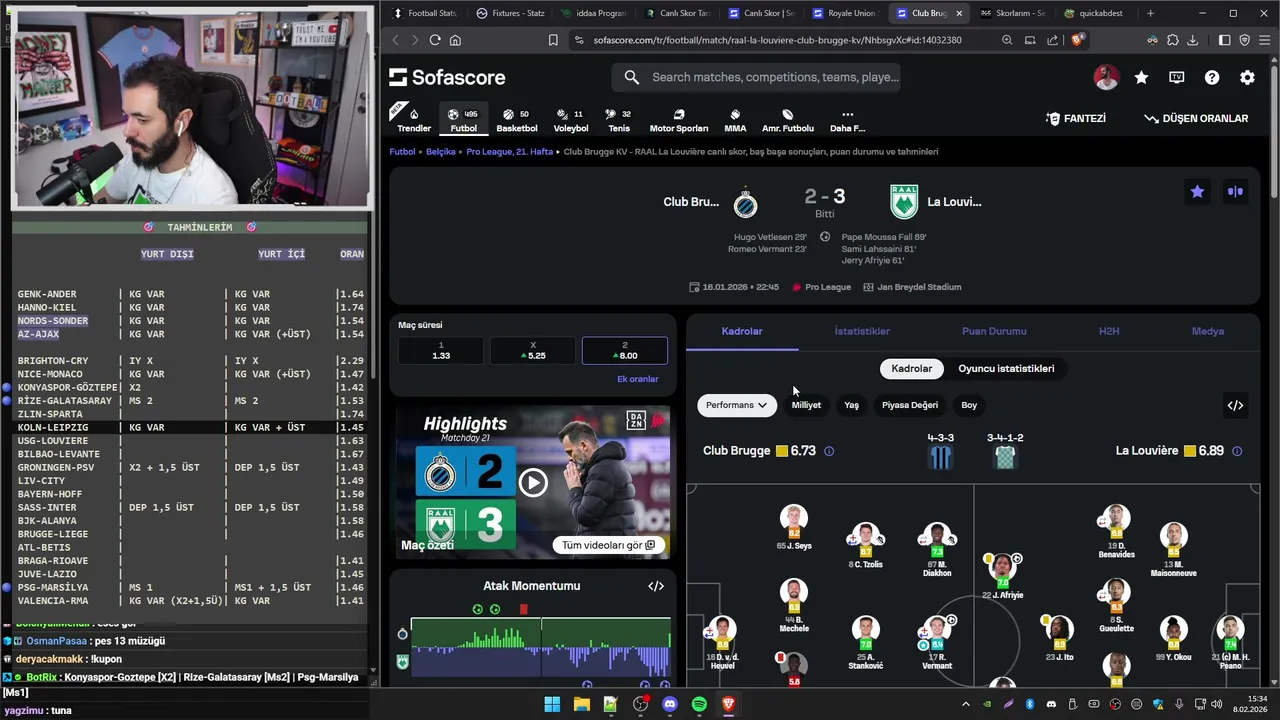
Task: Open browser extensions puzzle icon
Action: tap(1173, 40)
